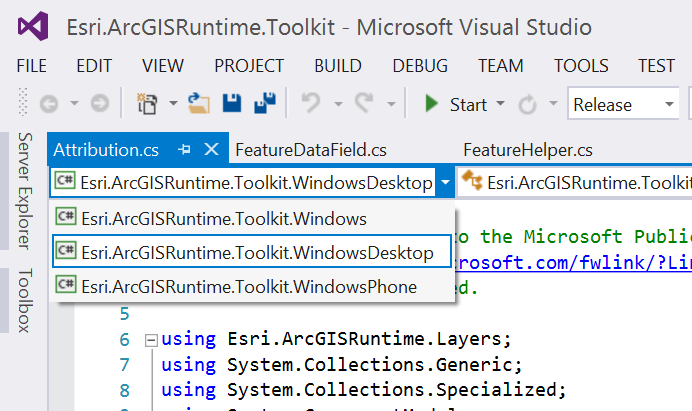Open the PROJECT menu

tap(249, 66)
